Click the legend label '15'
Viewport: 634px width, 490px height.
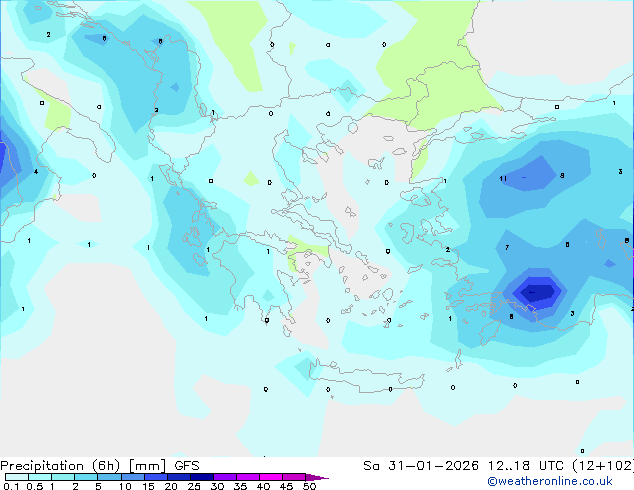pyautogui.click(x=148, y=486)
